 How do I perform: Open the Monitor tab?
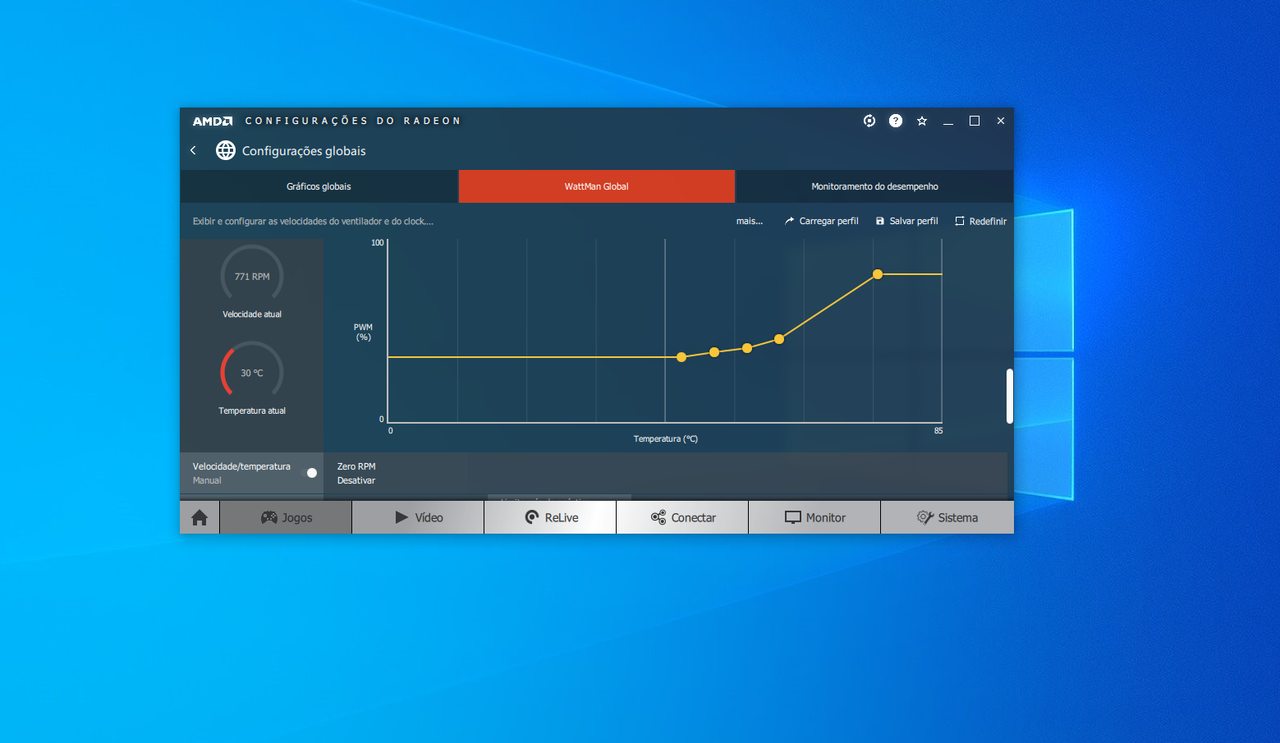click(x=814, y=517)
